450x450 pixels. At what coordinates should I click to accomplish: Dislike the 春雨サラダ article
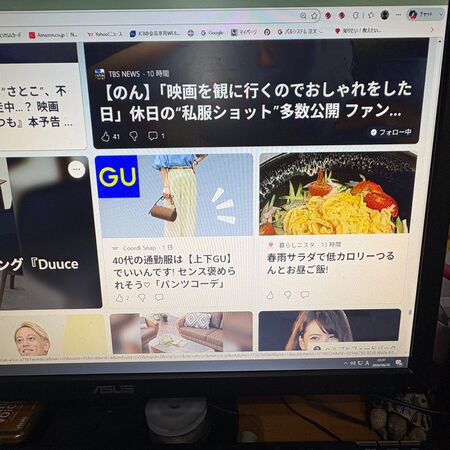[288, 295]
